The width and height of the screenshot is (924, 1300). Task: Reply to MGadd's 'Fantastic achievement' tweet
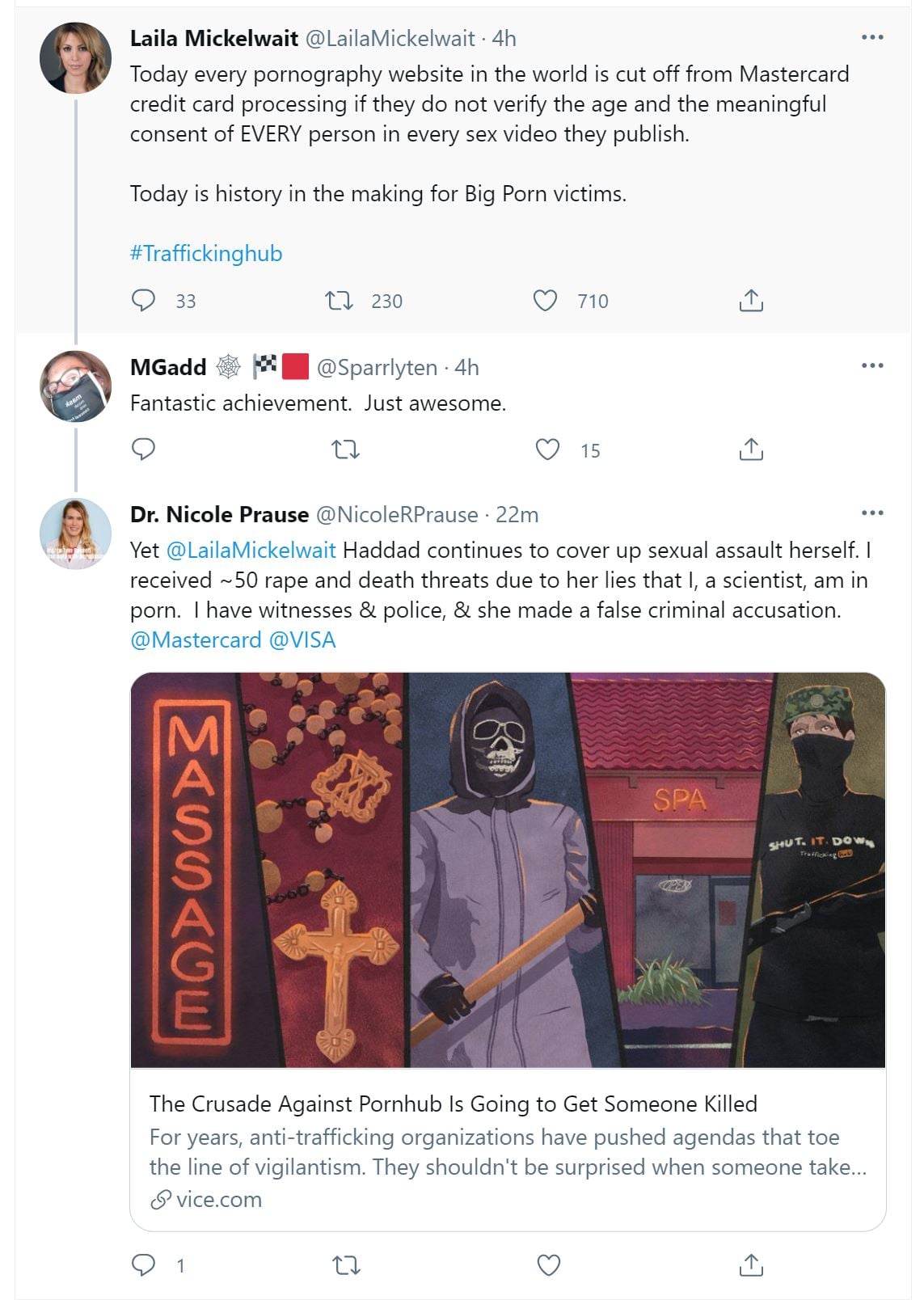coord(143,450)
